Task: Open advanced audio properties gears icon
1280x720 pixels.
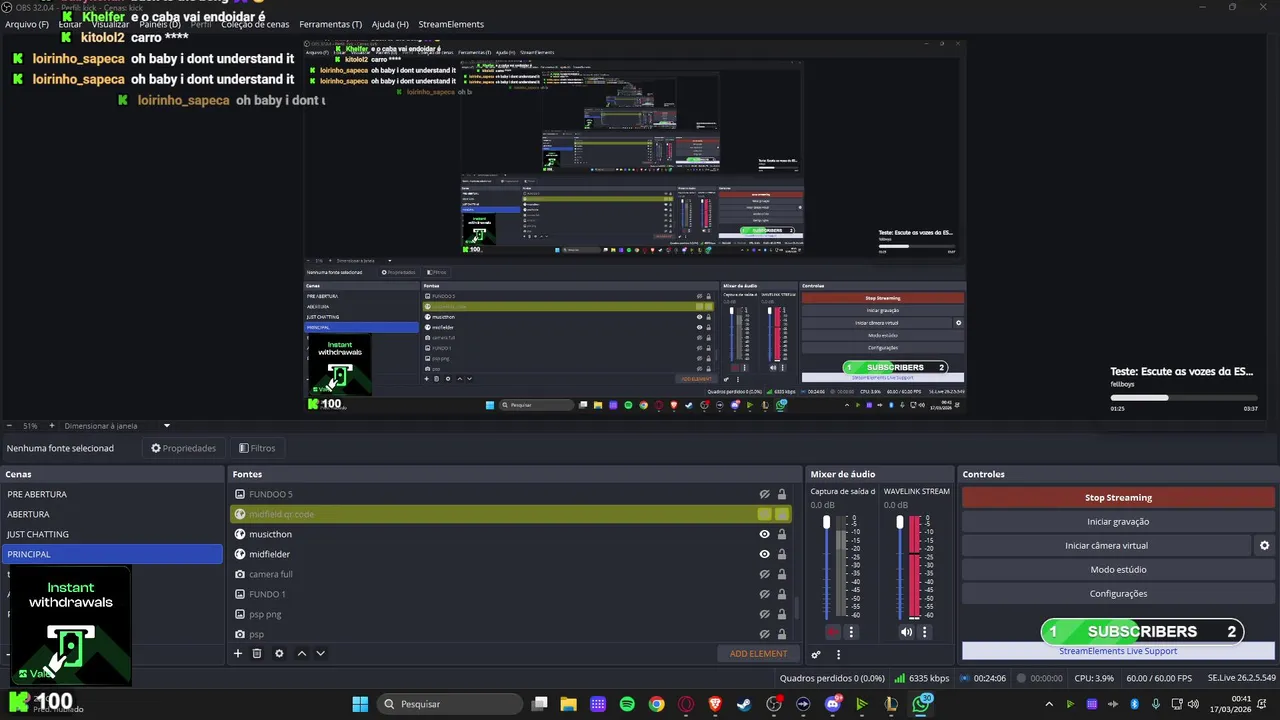Action: 816,655
